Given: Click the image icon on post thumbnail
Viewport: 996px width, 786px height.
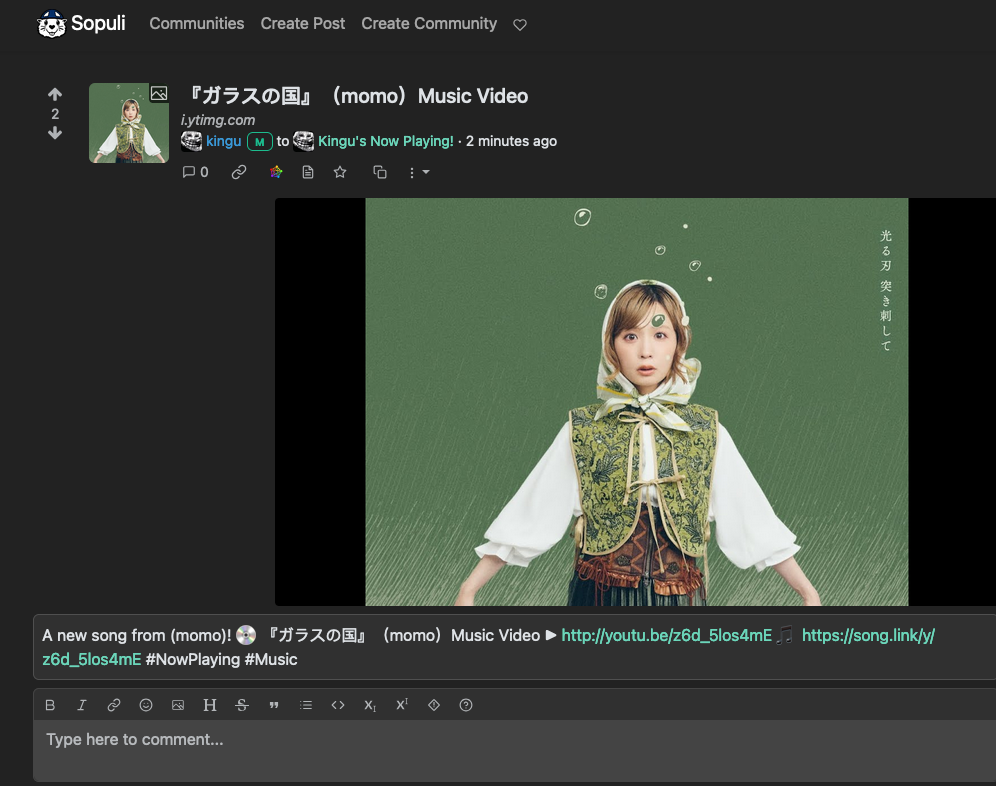Looking at the screenshot, I should [159, 93].
